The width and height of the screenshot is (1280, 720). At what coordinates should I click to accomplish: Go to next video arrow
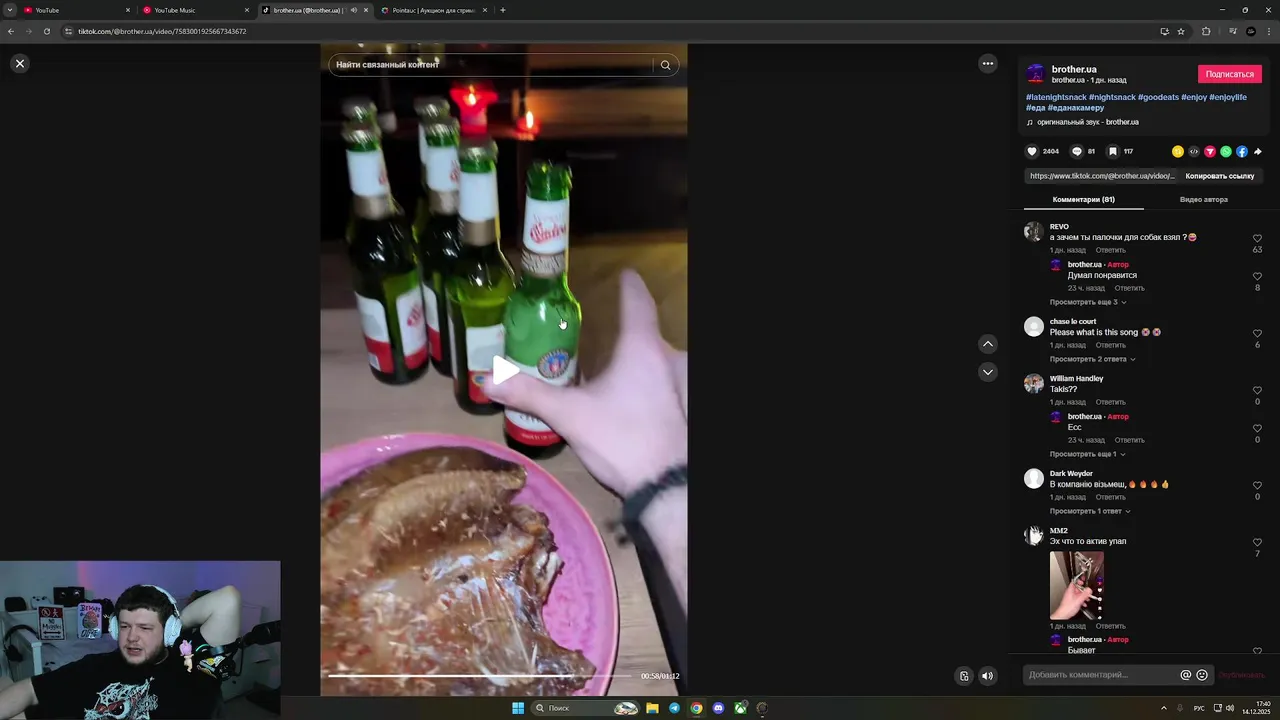tap(988, 372)
